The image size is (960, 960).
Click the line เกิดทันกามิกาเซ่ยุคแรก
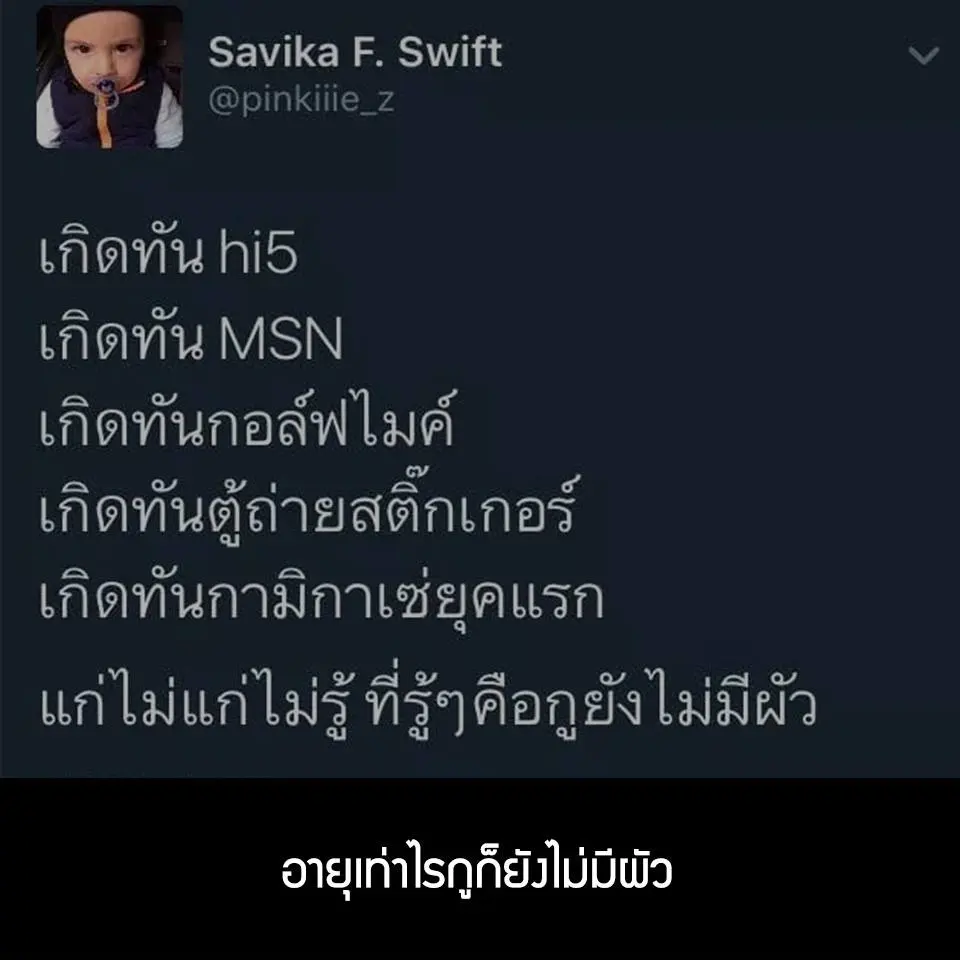coord(322,595)
